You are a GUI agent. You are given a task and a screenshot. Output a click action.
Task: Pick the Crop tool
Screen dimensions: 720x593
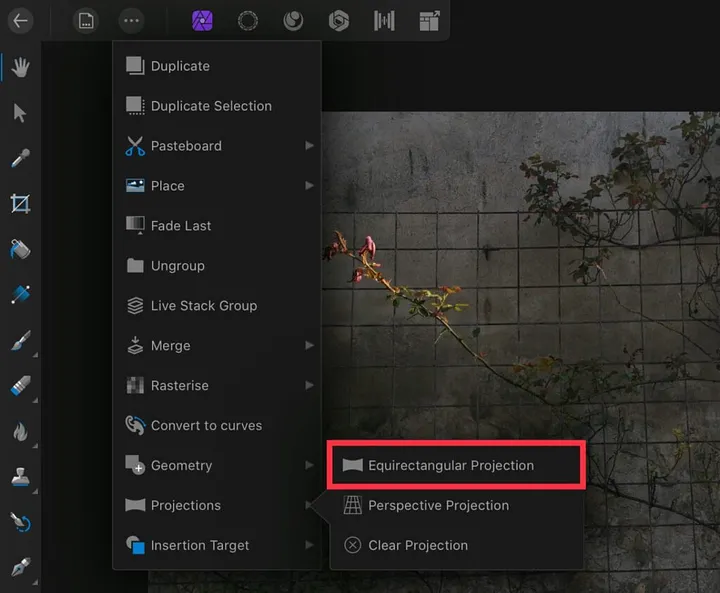coord(20,203)
